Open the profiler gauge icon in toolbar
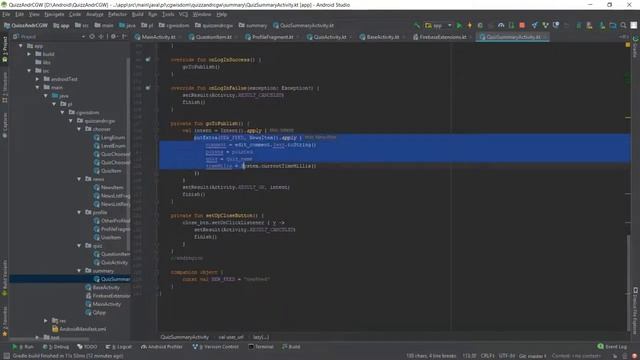The width and height of the screenshot is (640, 360). (x=501, y=25)
